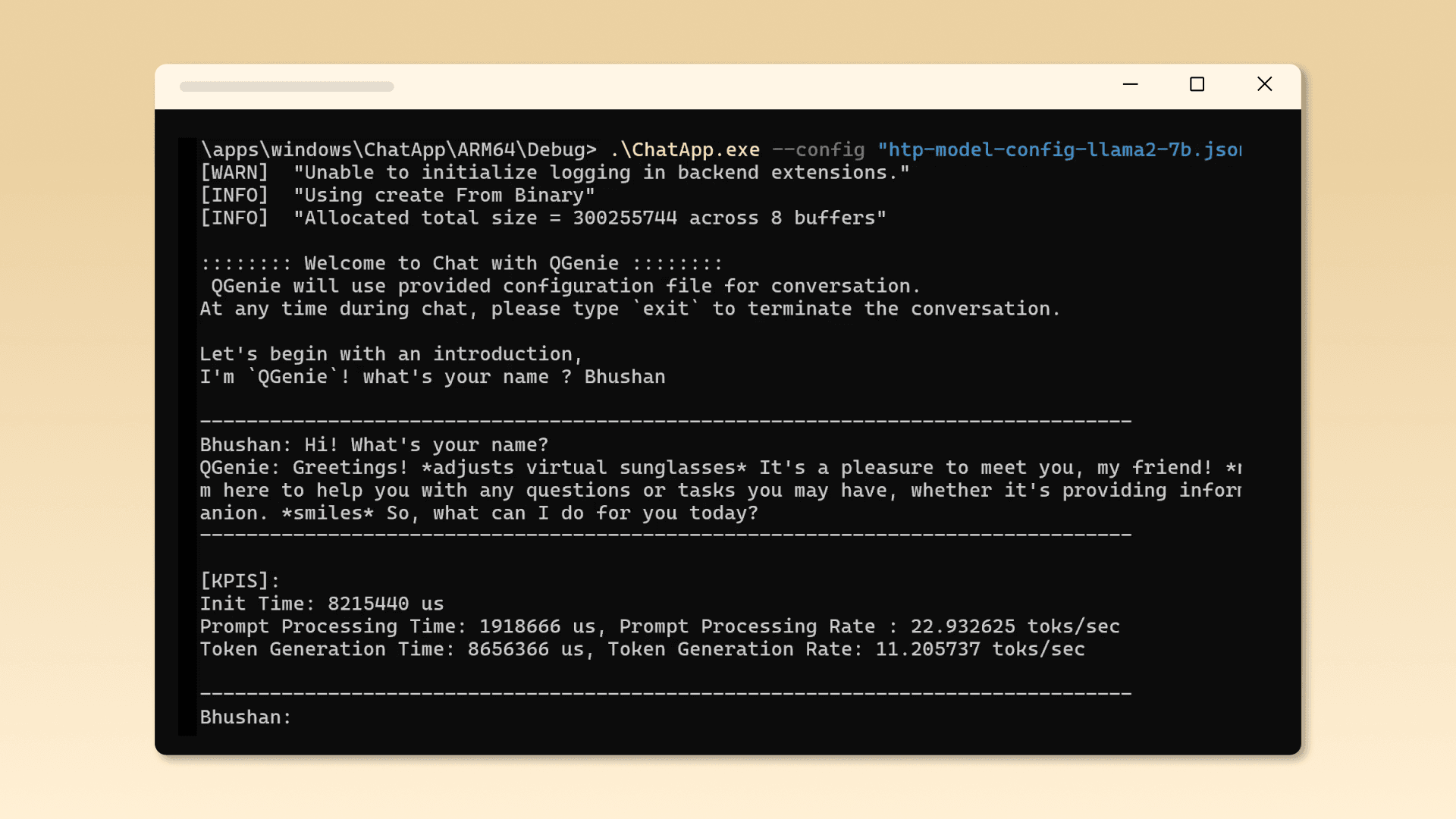This screenshot has height=819, width=1456.
Task: Click the "Init Time: 8215440 us" line
Action: coord(322,604)
